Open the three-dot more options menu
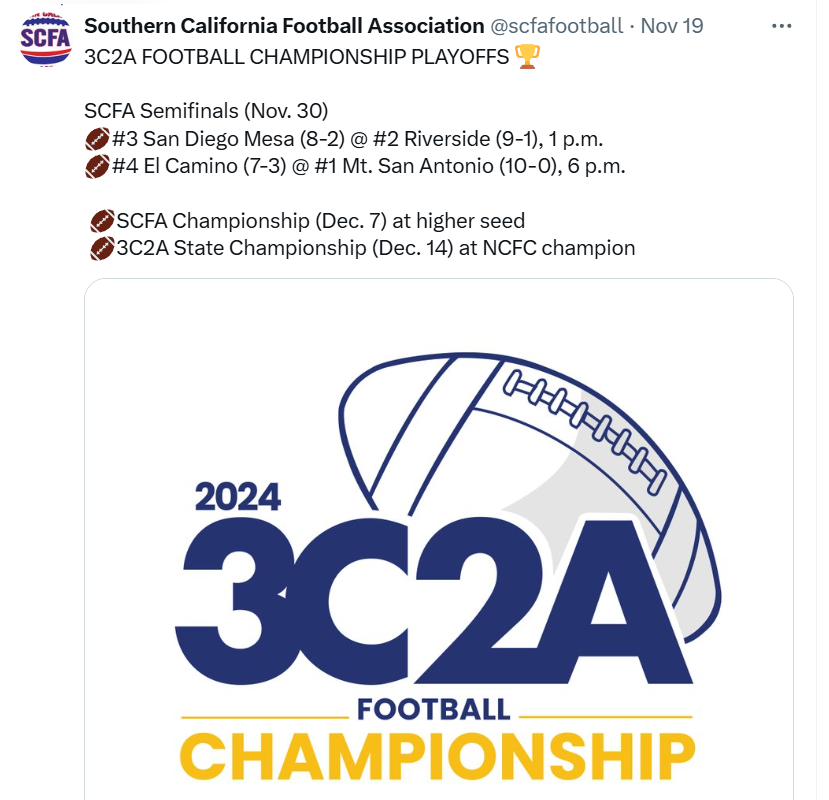This screenshot has width=829, height=800. pos(781,26)
